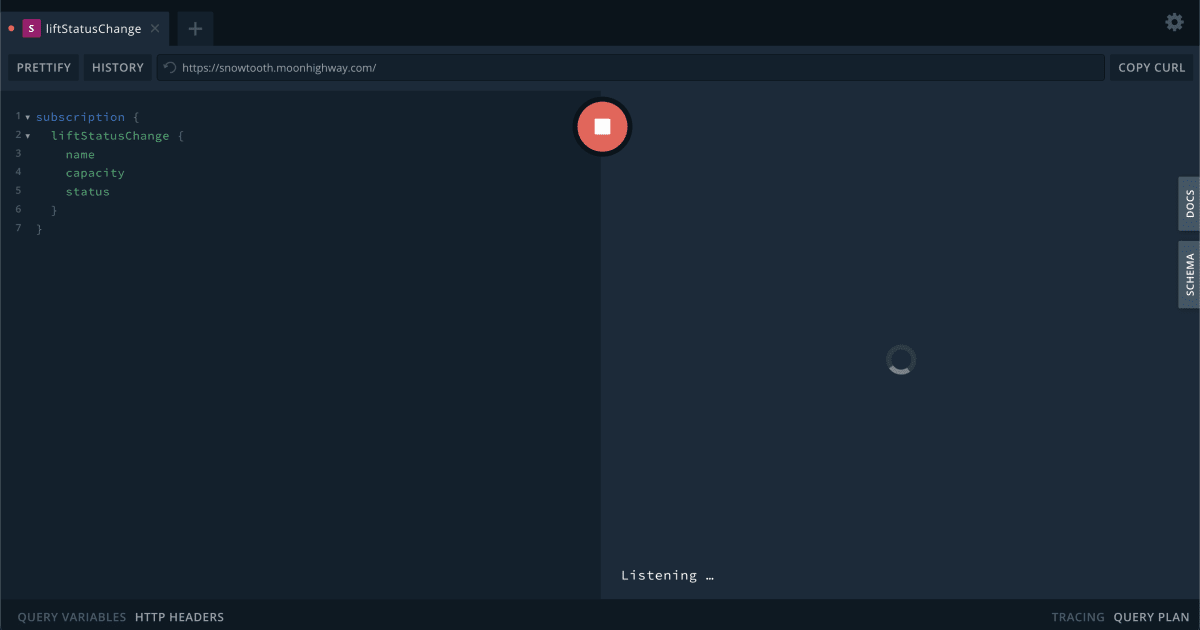Click the reload schema icon
This screenshot has width=1200, height=630.
click(170, 68)
